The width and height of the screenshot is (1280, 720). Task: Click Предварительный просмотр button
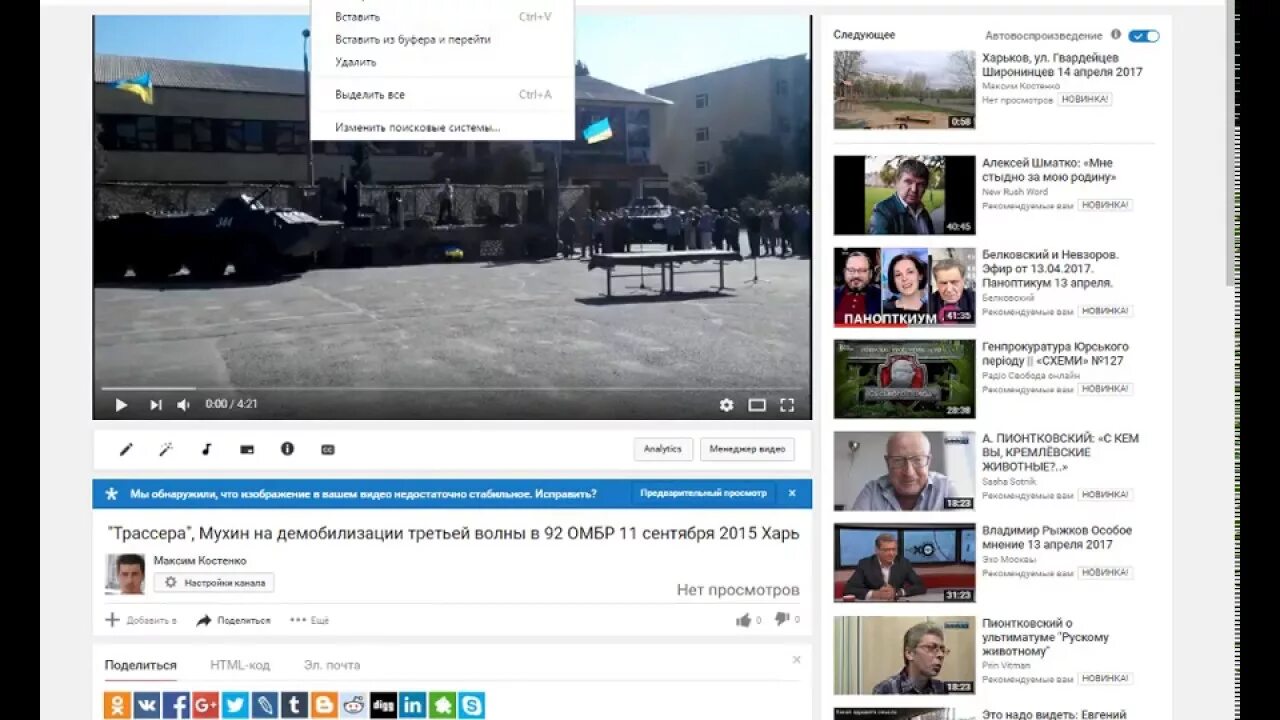click(x=704, y=493)
